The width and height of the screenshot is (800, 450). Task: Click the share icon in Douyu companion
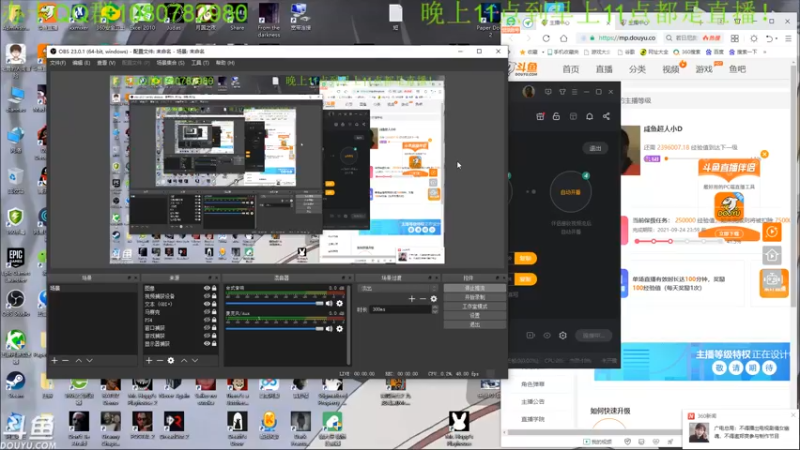[x=606, y=116]
